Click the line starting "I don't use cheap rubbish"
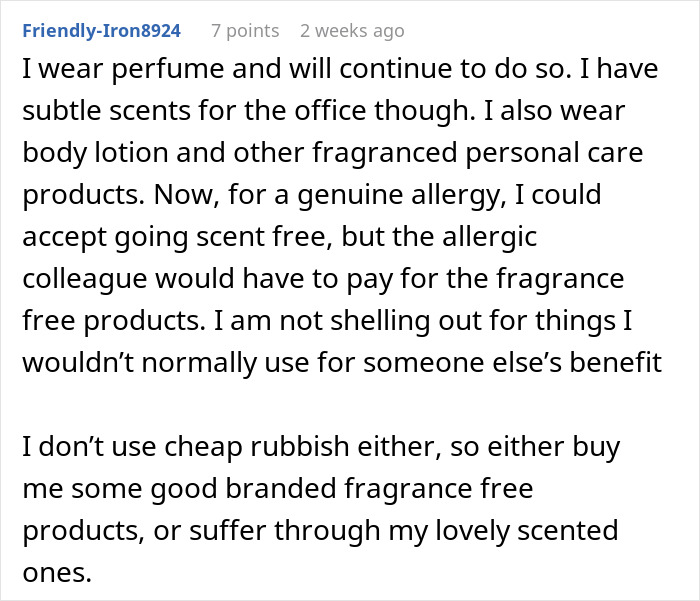The height and width of the screenshot is (601, 700). (x=320, y=446)
